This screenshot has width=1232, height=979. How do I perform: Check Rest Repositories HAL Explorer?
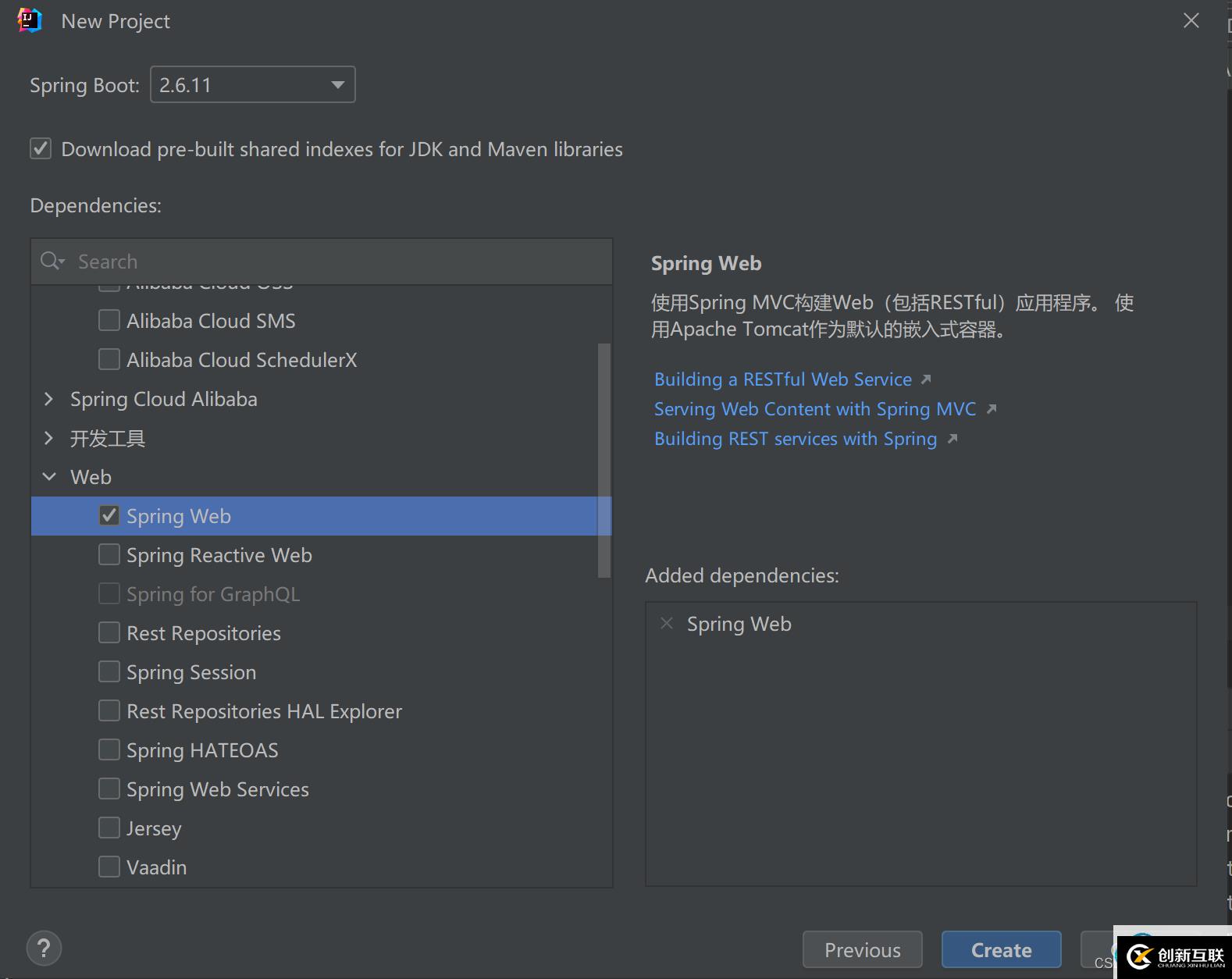(109, 710)
